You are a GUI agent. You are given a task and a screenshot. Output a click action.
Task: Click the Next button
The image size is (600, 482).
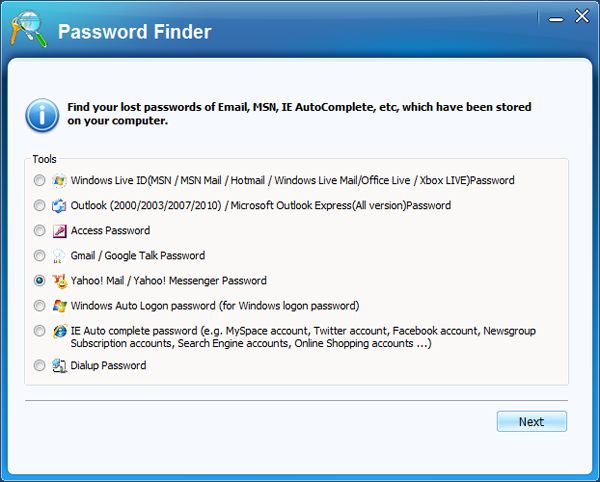click(532, 422)
